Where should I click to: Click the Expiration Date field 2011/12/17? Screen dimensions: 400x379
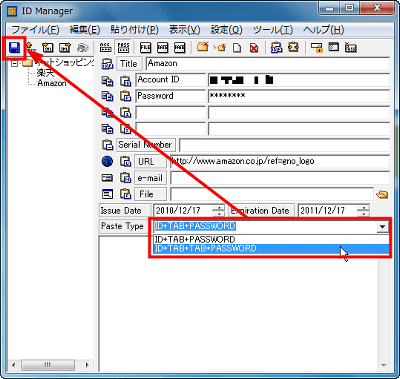[x=328, y=211]
